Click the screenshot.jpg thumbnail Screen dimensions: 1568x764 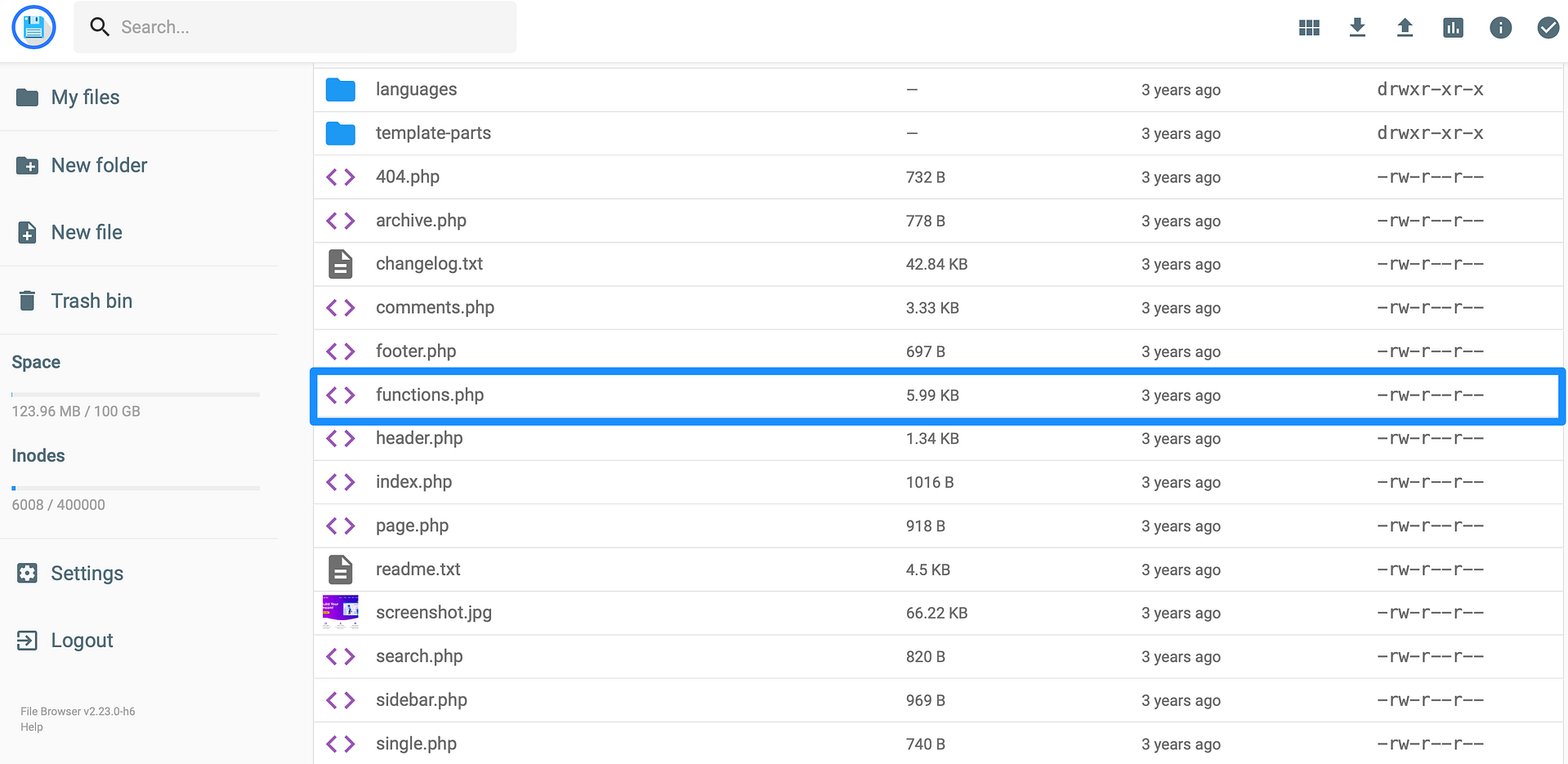click(x=341, y=612)
